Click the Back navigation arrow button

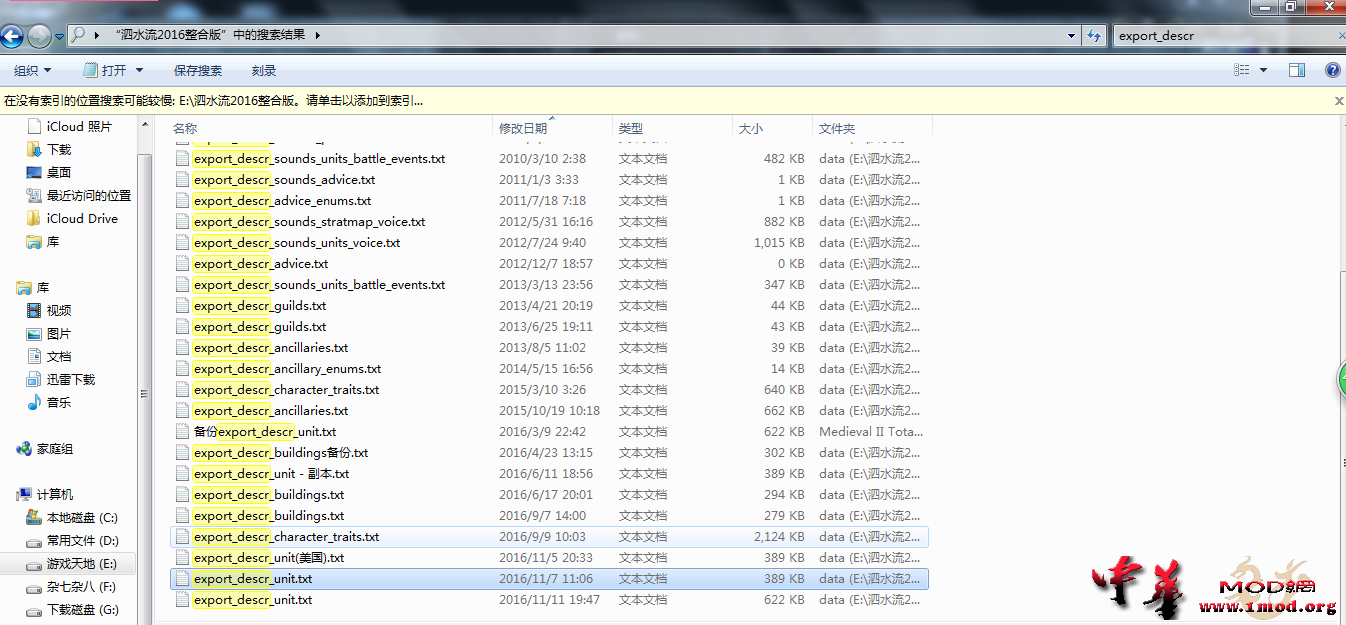(x=12, y=37)
